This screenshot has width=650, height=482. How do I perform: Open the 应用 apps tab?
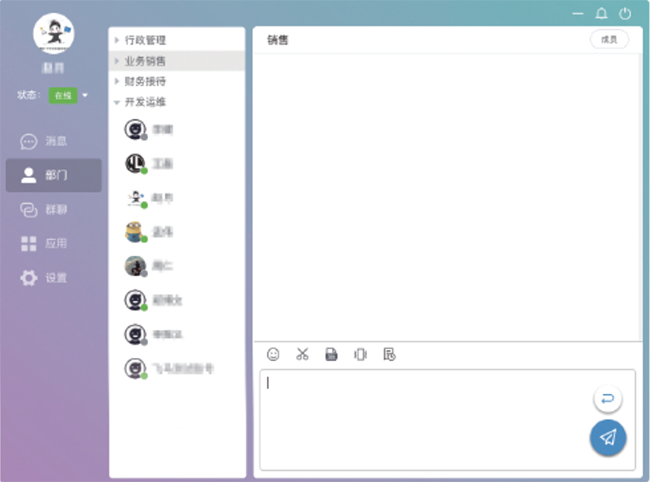click(54, 243)
